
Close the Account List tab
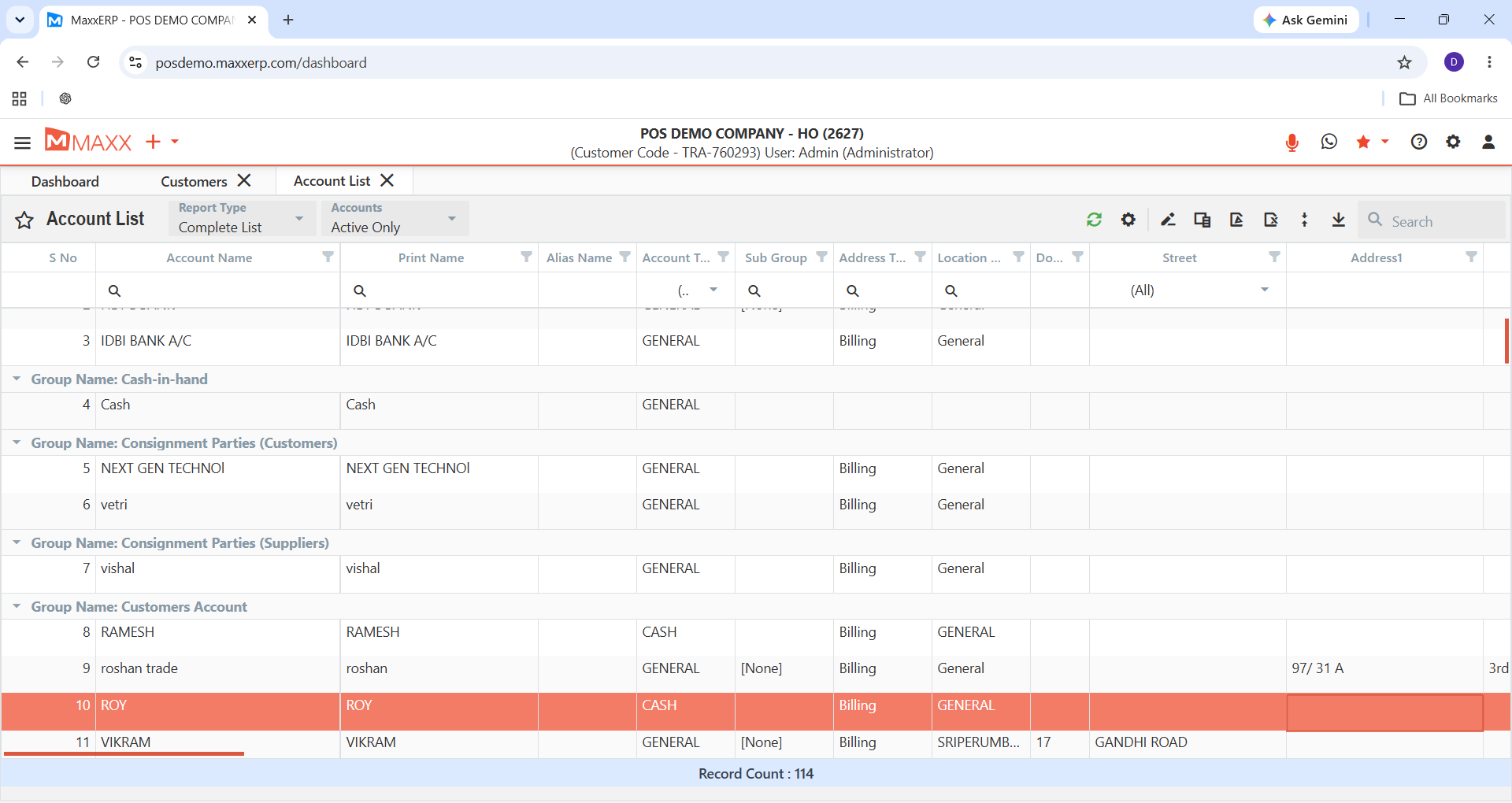tap(387, 180)
